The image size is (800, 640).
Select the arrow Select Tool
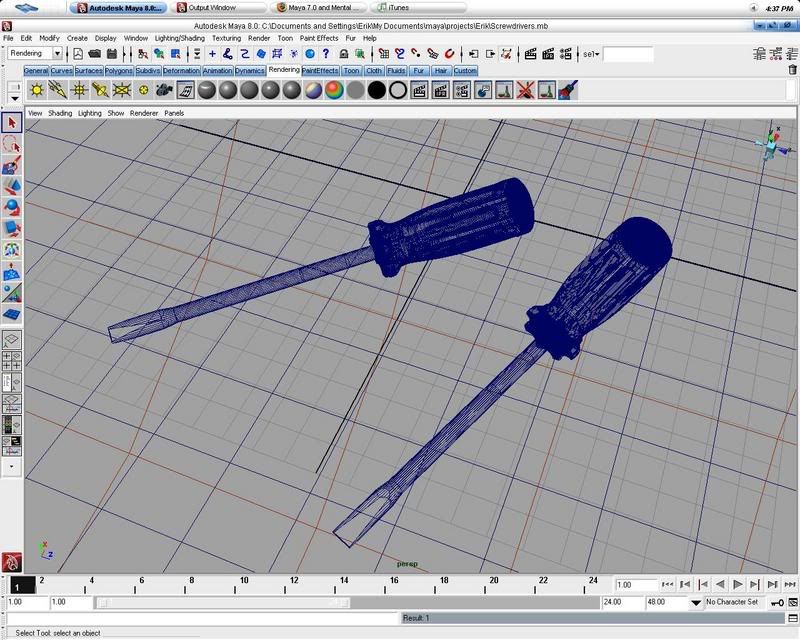(x=12, y=122)
